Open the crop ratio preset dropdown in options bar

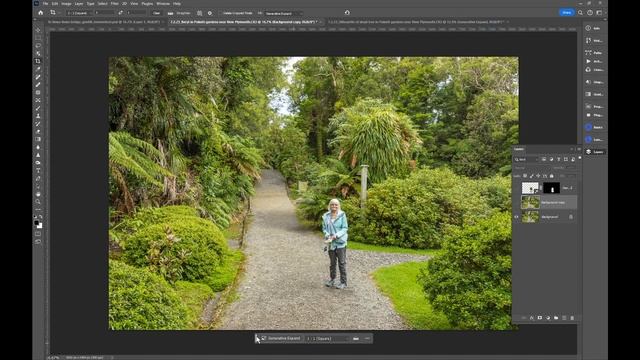point(78,13)
